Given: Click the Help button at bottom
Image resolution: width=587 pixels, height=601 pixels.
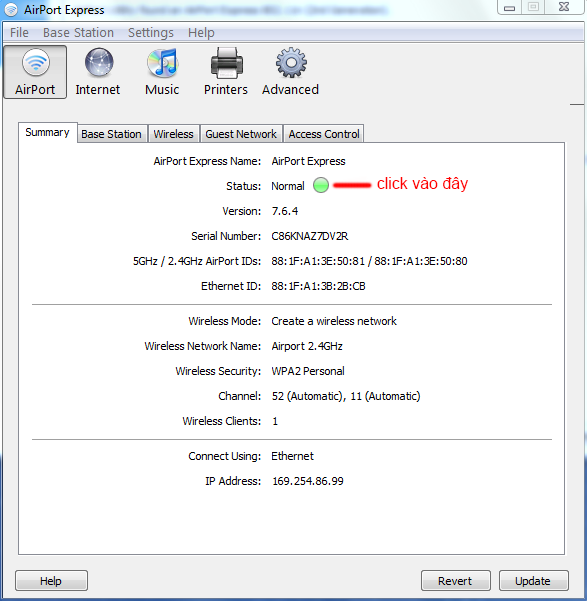Looking at the screenshot, I should coord(51,581).
